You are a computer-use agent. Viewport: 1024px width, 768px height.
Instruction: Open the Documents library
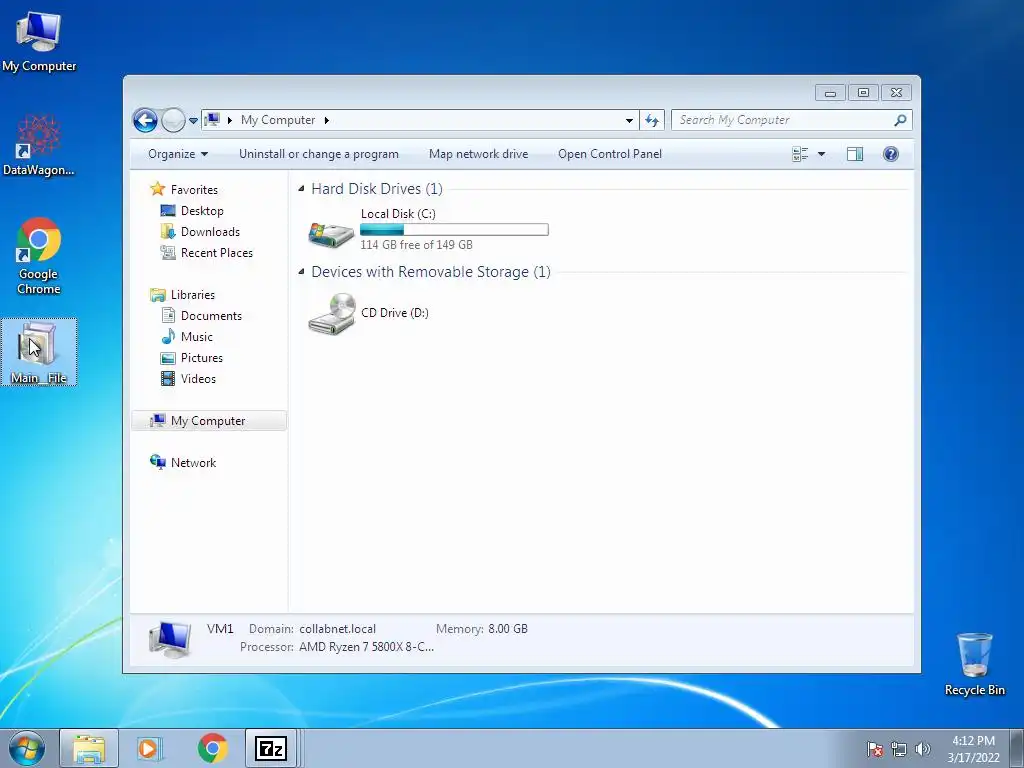pos(211,315)
